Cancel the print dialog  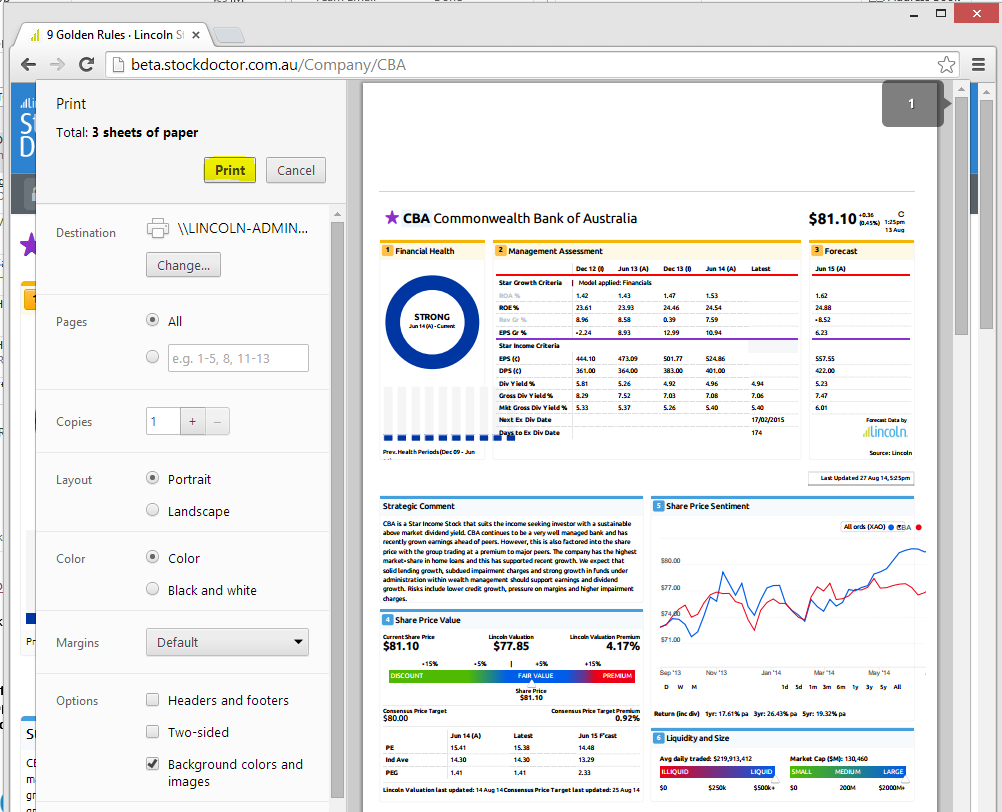point(296,170)
